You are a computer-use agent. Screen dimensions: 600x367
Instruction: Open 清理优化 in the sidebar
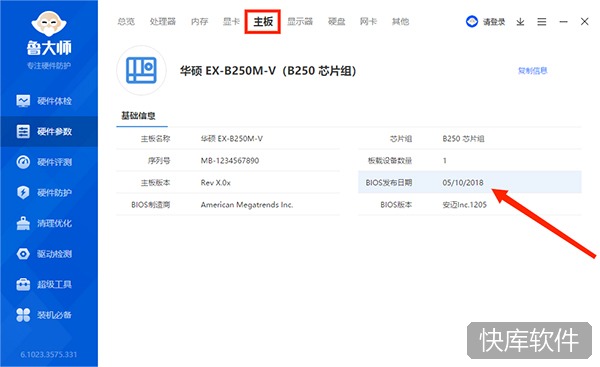tap(49, 223)
